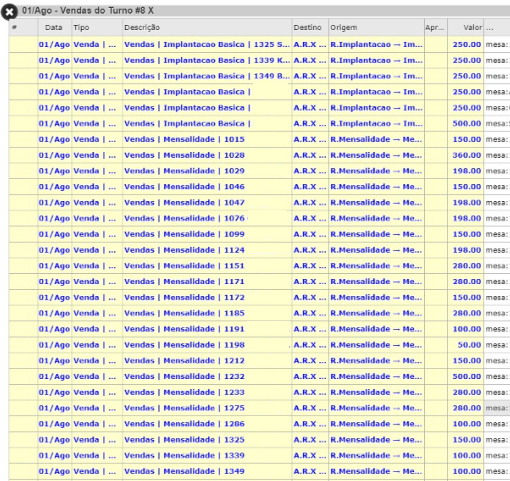Select row Implantacao Basica 1339 K...
Image resolution: width=510 pixels, height=481 pixels.
pos(259,60)
